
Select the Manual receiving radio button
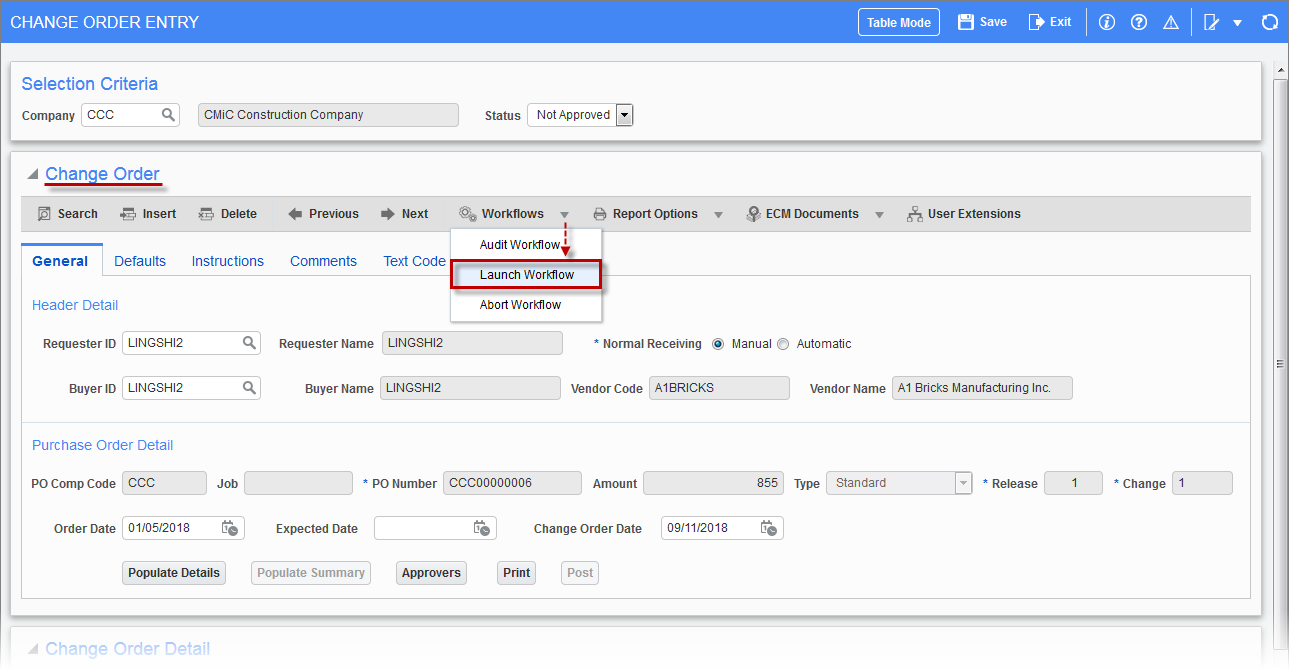pos(718,344)
